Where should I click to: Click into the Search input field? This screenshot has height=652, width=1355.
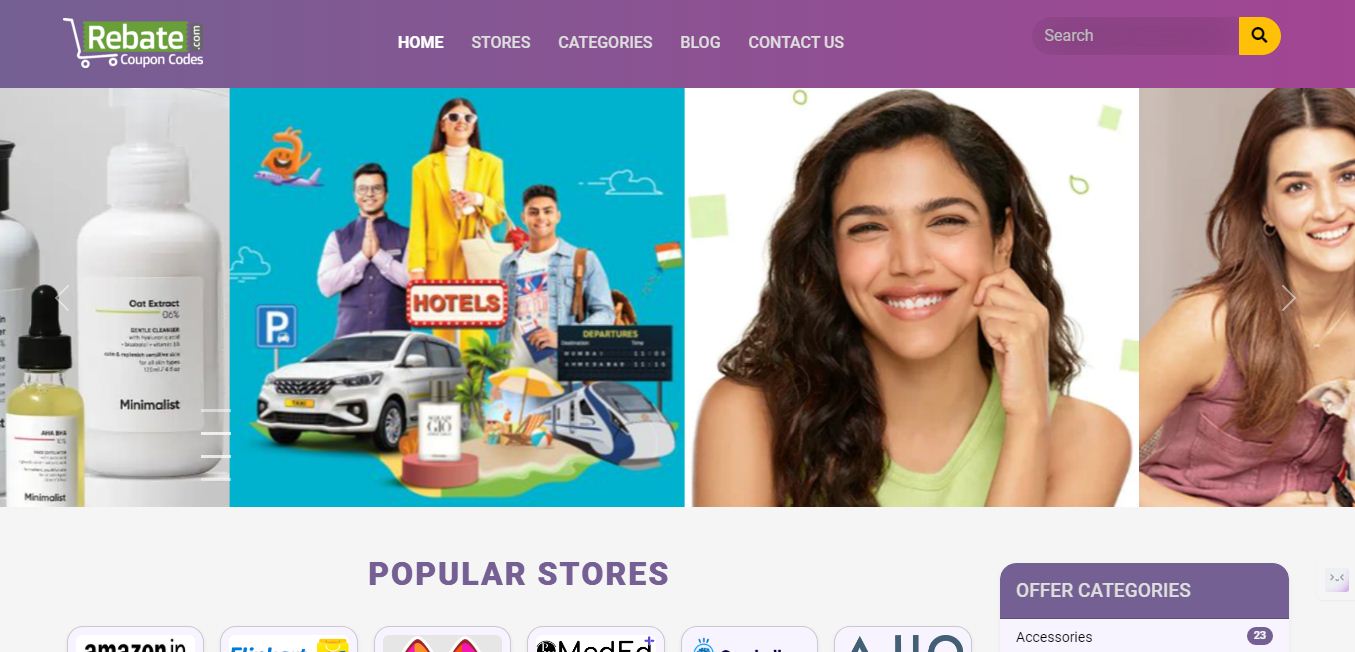pyautogui.click(x=1136, y=36)
